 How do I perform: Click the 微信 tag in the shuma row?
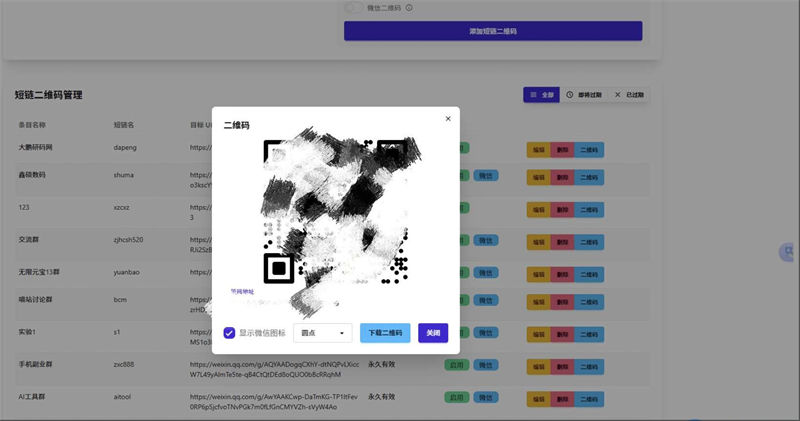click(x=486, y=176)
